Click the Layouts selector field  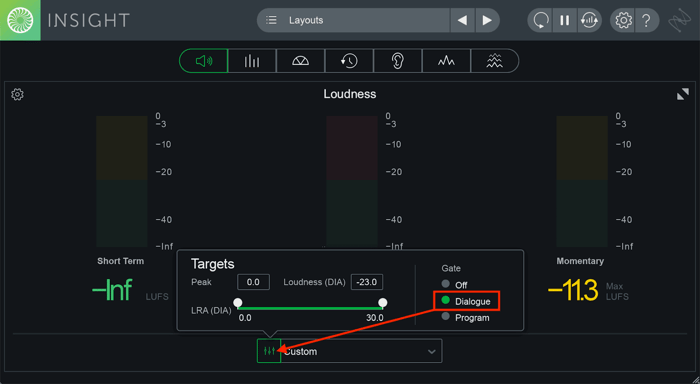353,20
